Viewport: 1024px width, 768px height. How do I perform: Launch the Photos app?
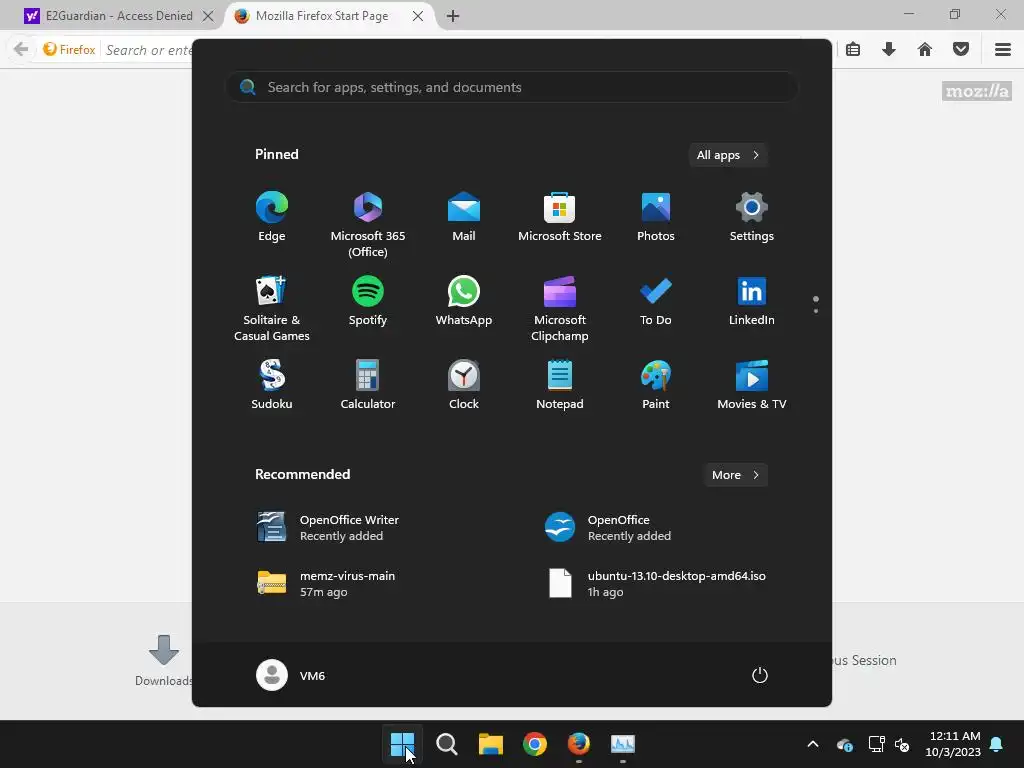(x=656, y=217)
